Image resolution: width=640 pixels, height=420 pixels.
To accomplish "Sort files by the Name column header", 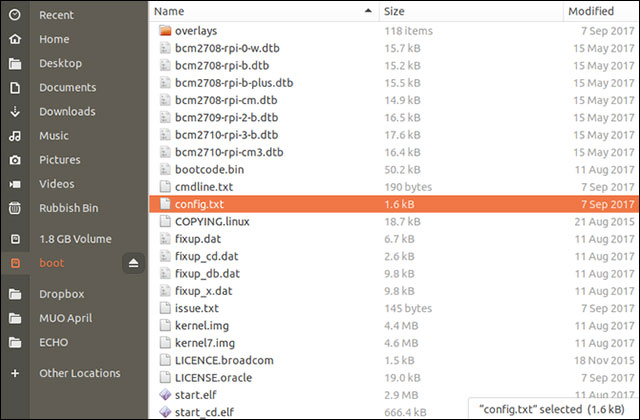I will click(264, 11).
